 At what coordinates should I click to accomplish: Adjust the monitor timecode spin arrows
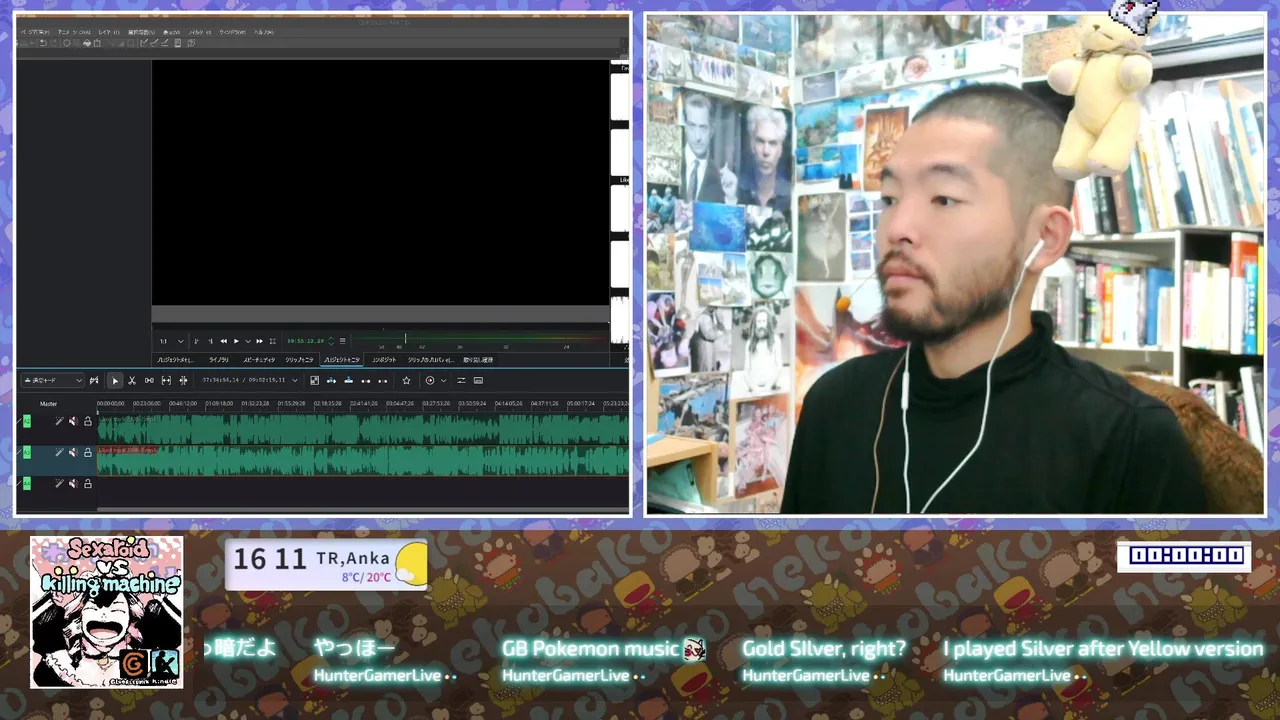pyautogui.click(x=331, y=341)
